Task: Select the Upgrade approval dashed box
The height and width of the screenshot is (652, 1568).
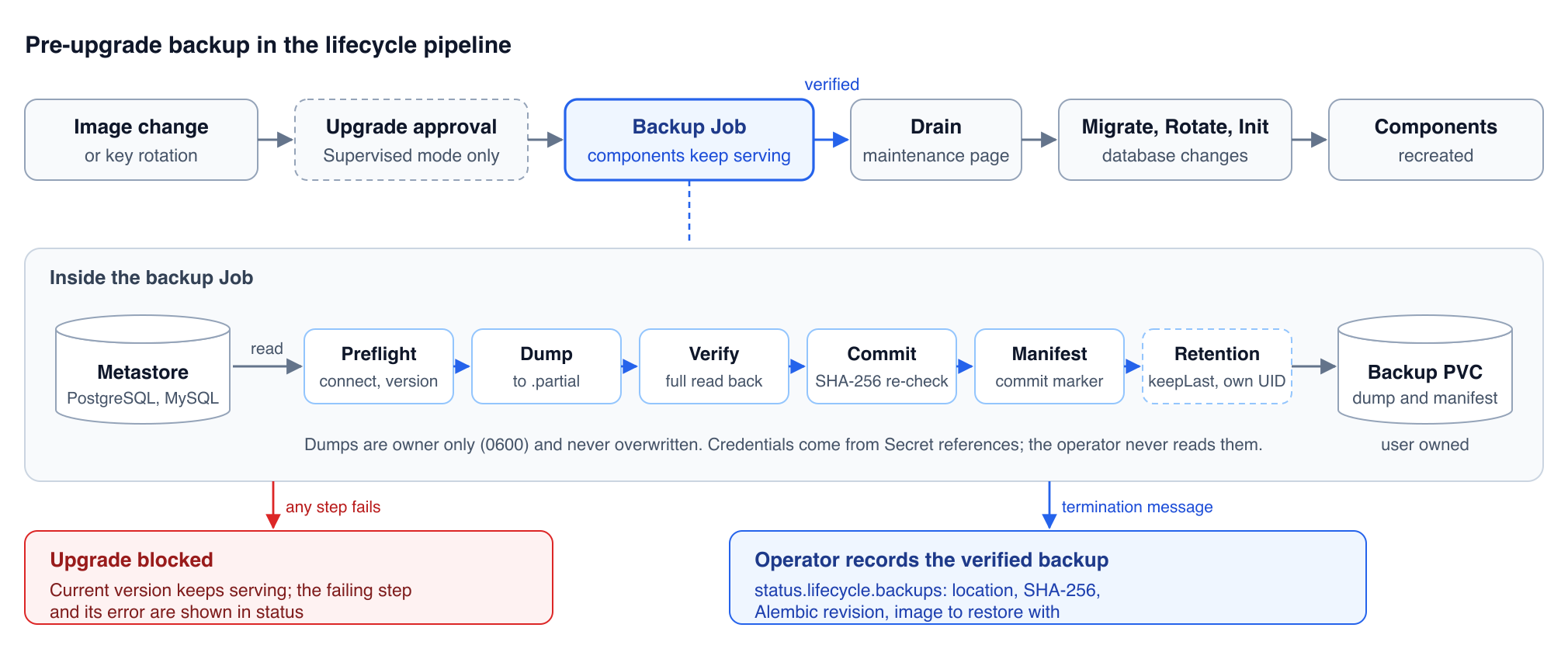Action: (411, 140)
